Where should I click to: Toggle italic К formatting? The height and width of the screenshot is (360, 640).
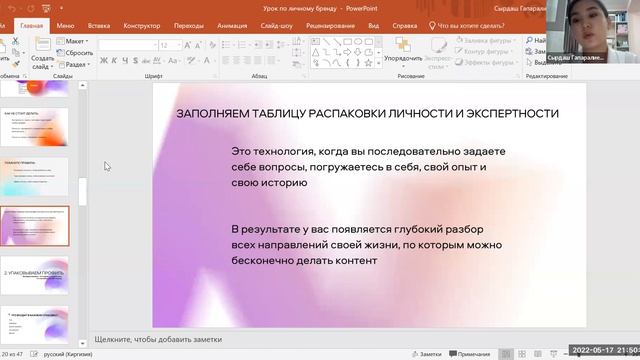coord(114,60)
